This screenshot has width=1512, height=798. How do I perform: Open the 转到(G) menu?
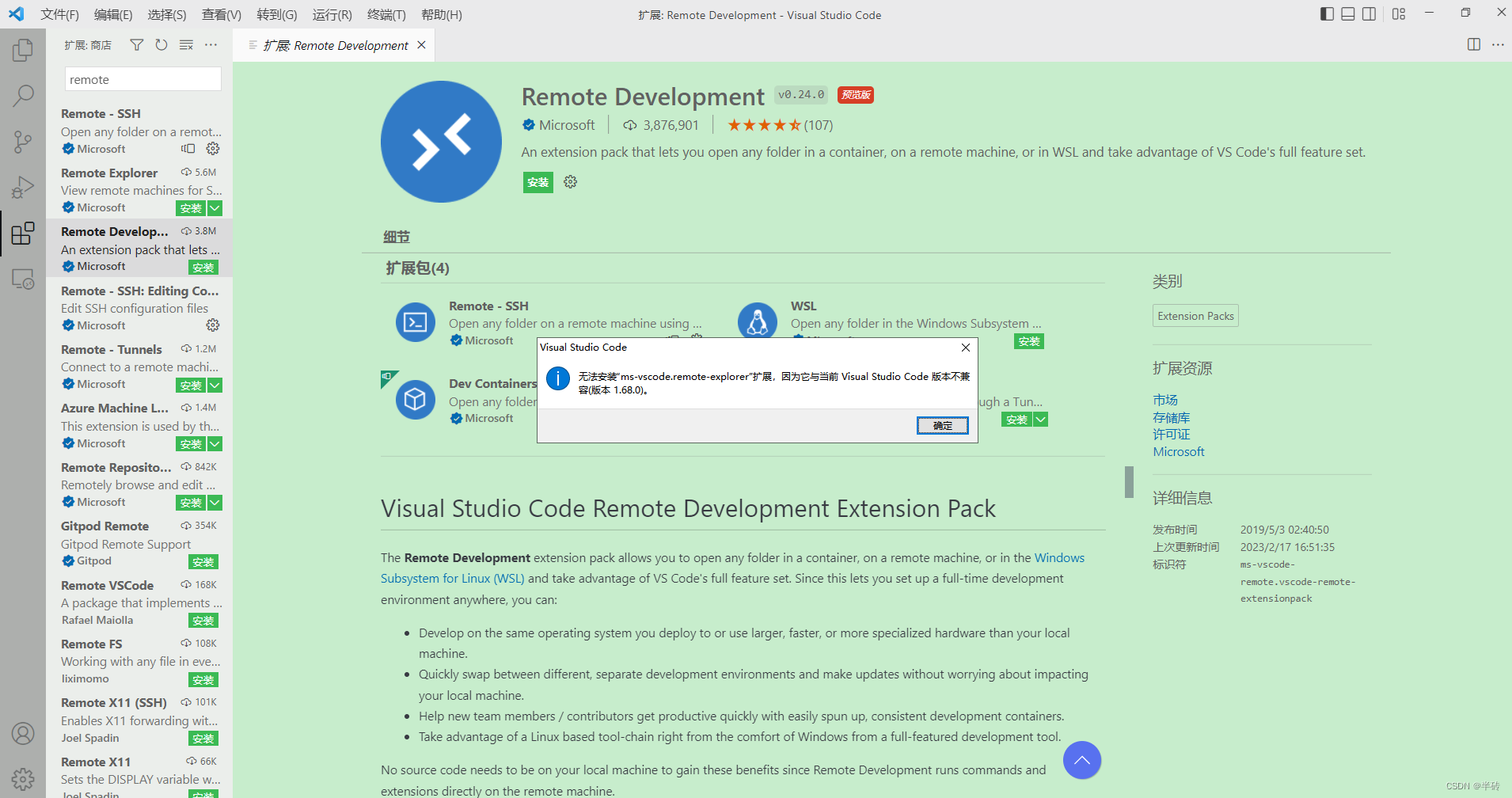click(277, 15)
